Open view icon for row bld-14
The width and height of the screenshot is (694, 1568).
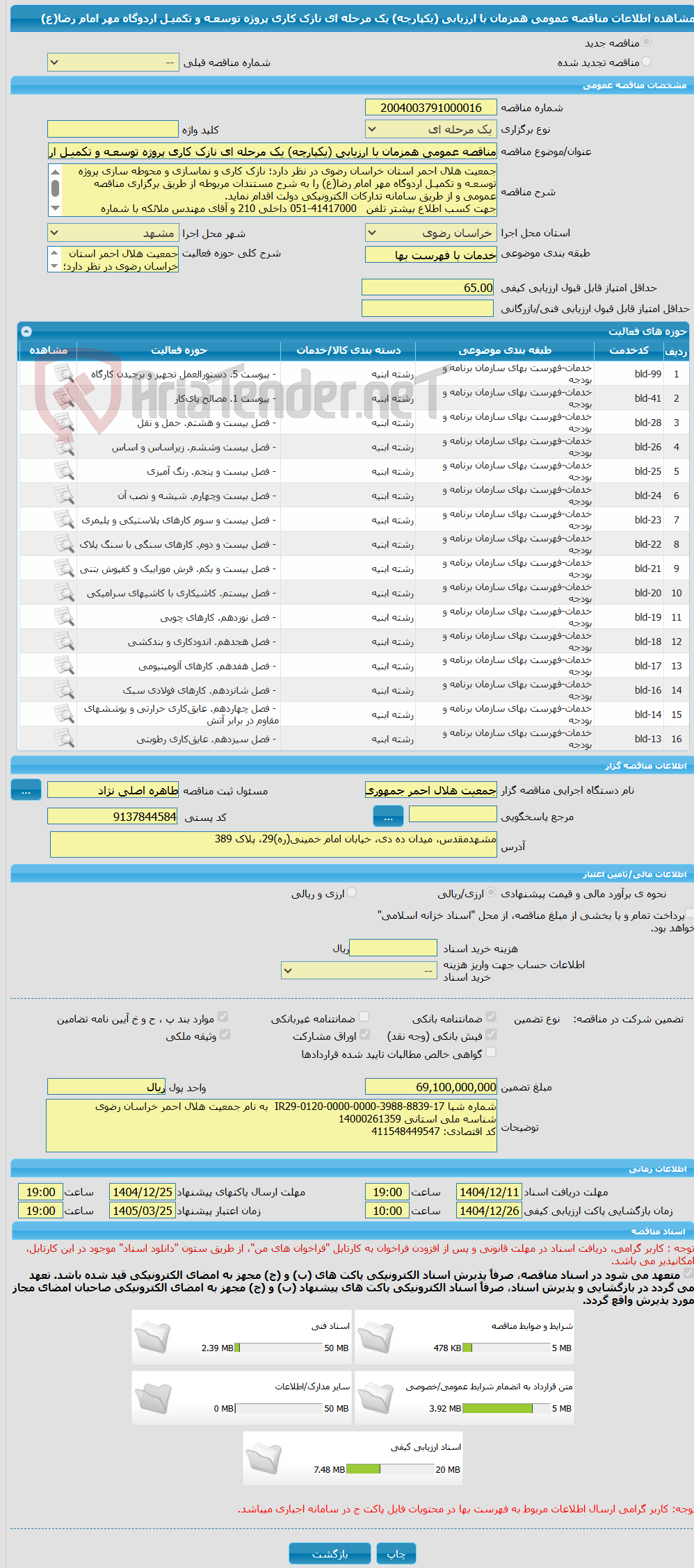pos(64,714)
